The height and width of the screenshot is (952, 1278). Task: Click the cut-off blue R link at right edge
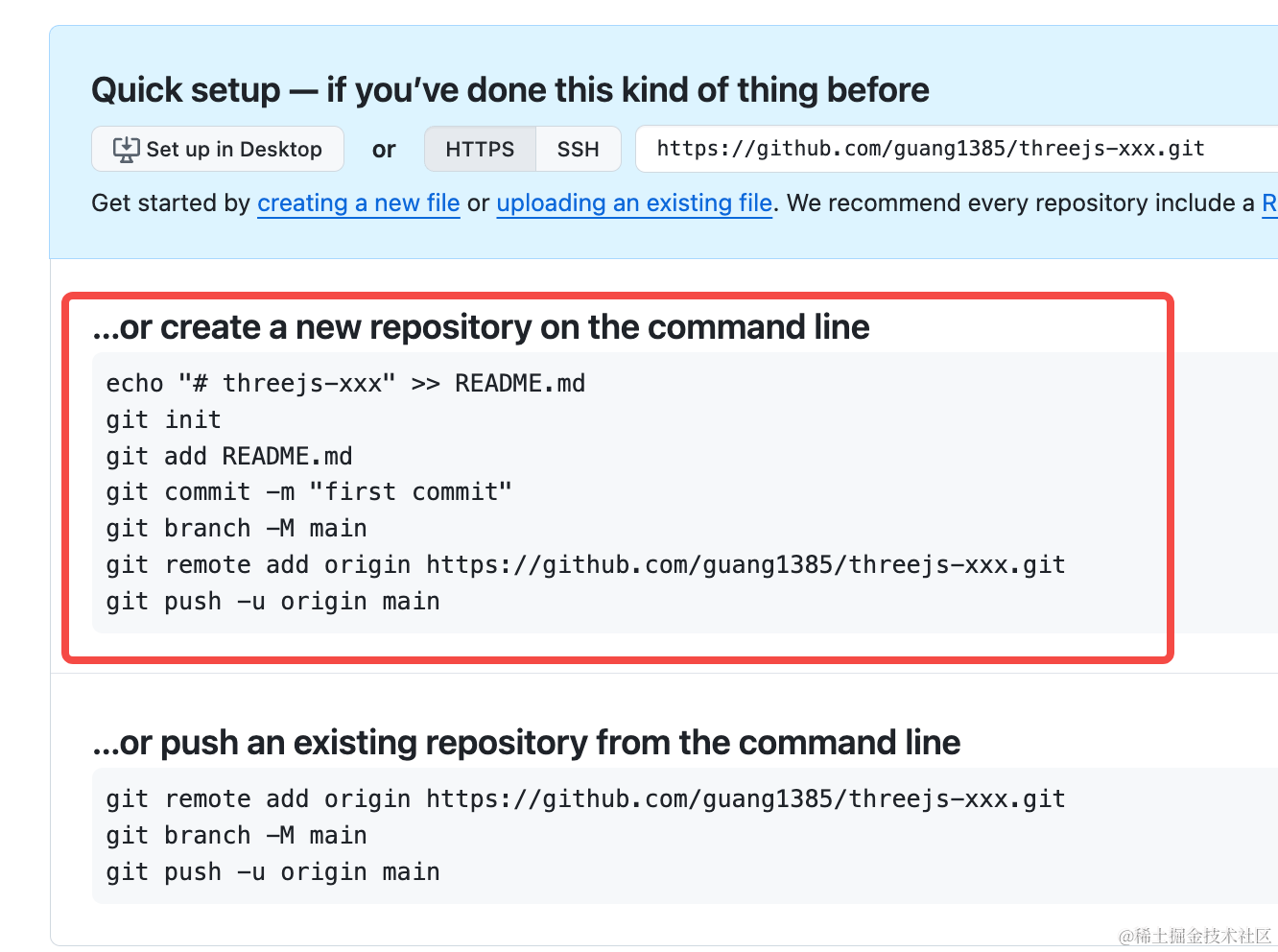coord(1269,203)
